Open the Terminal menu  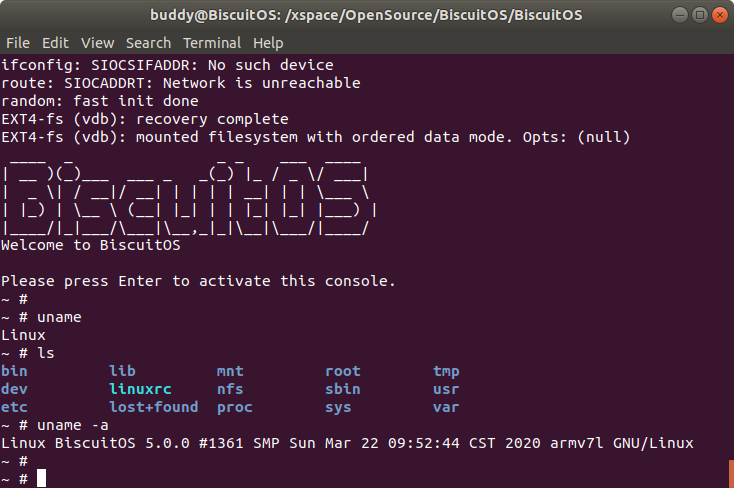(x=212, y=43)
